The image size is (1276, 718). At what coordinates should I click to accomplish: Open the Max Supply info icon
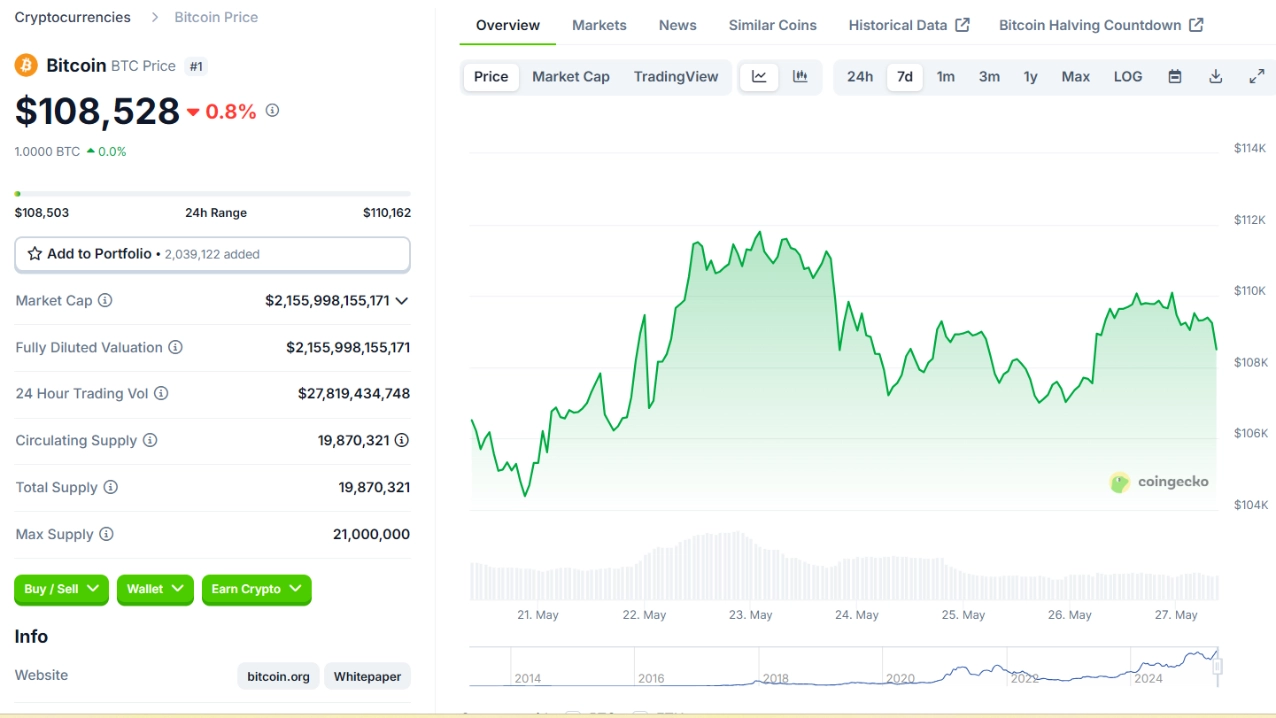106,534
